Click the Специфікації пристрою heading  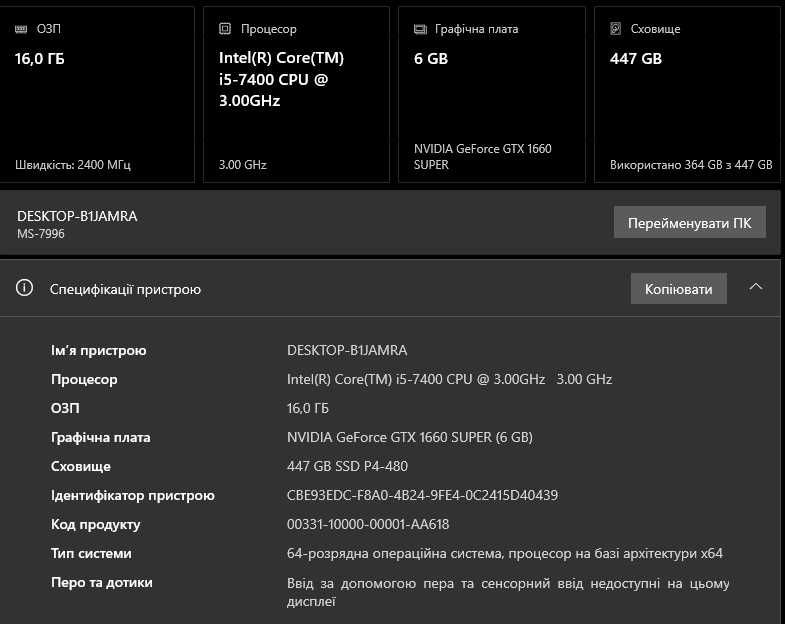click(125, 289)
